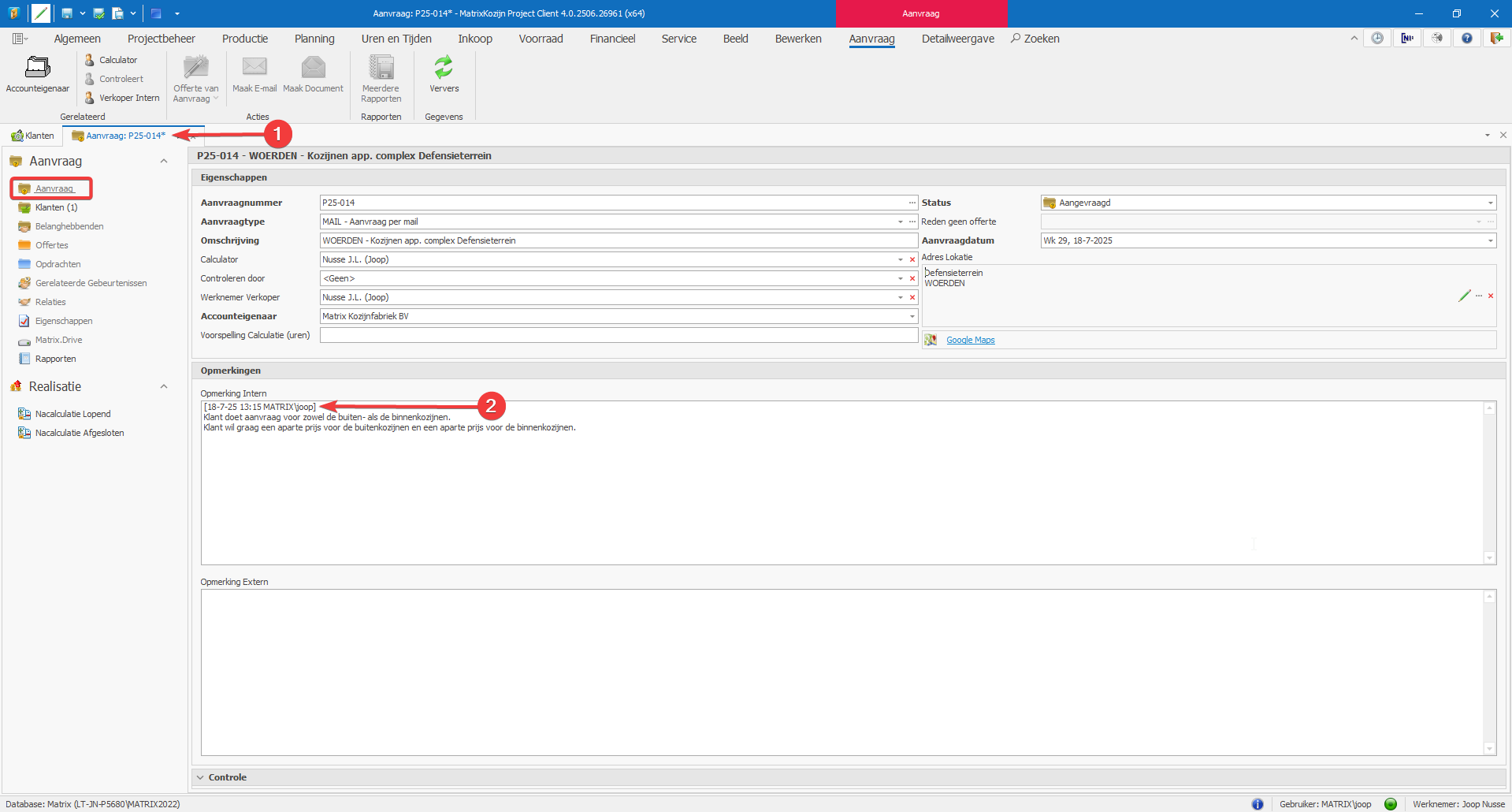
Task: Collapse the Realisatie sidebar group
Action: [164, 386]
